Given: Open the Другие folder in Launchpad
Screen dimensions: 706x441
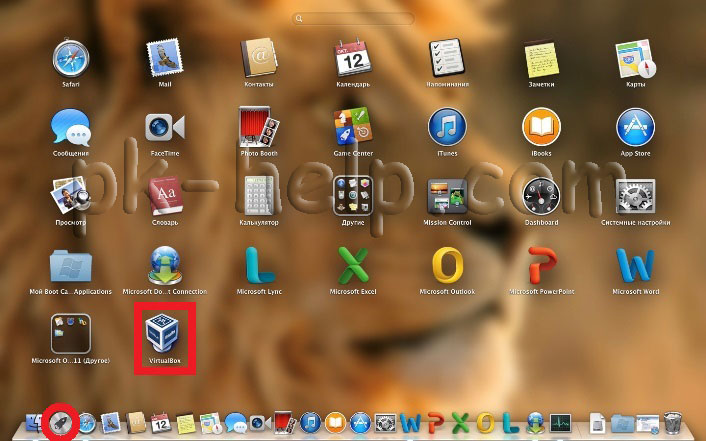Looking at the screenshot, I should point(353,196).
